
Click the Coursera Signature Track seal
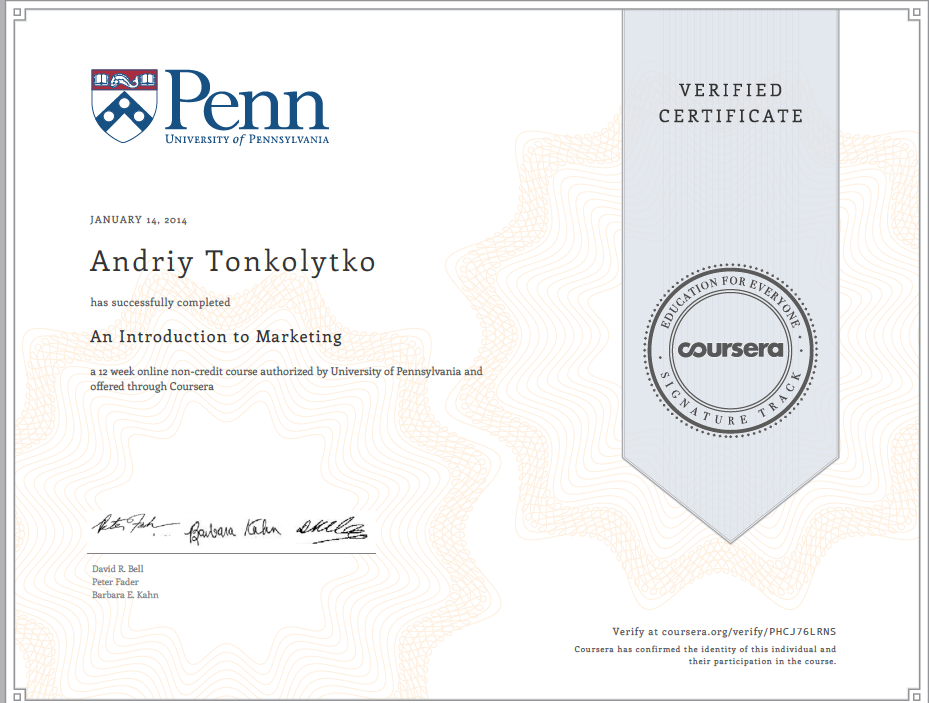(x=731, y=350)
